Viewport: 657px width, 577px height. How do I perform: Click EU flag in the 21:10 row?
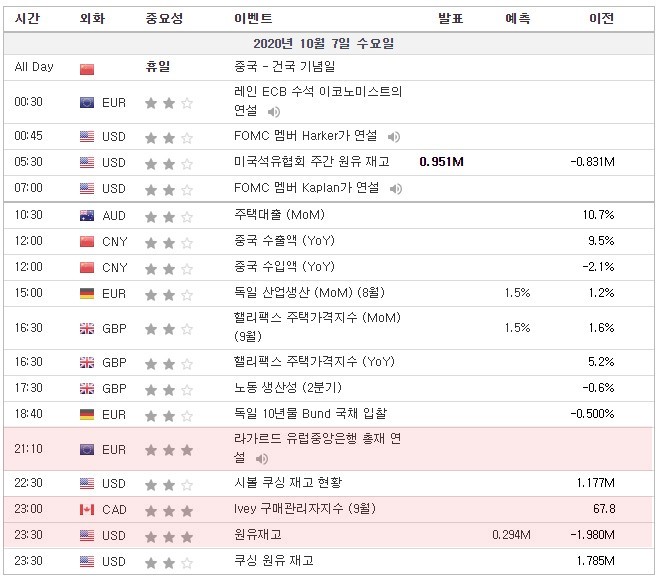click(x=87, y=450)
